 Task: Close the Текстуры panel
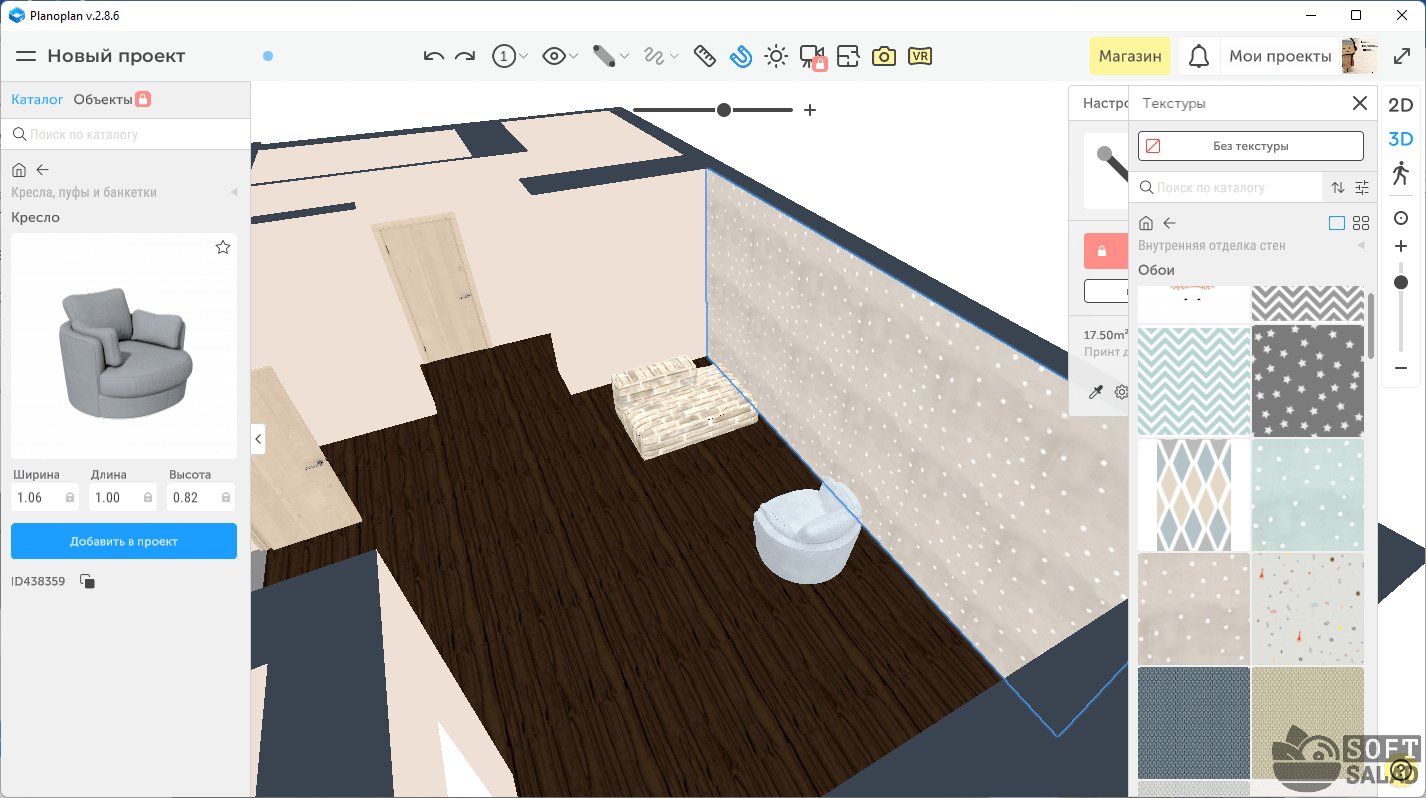pos(1359,103)
